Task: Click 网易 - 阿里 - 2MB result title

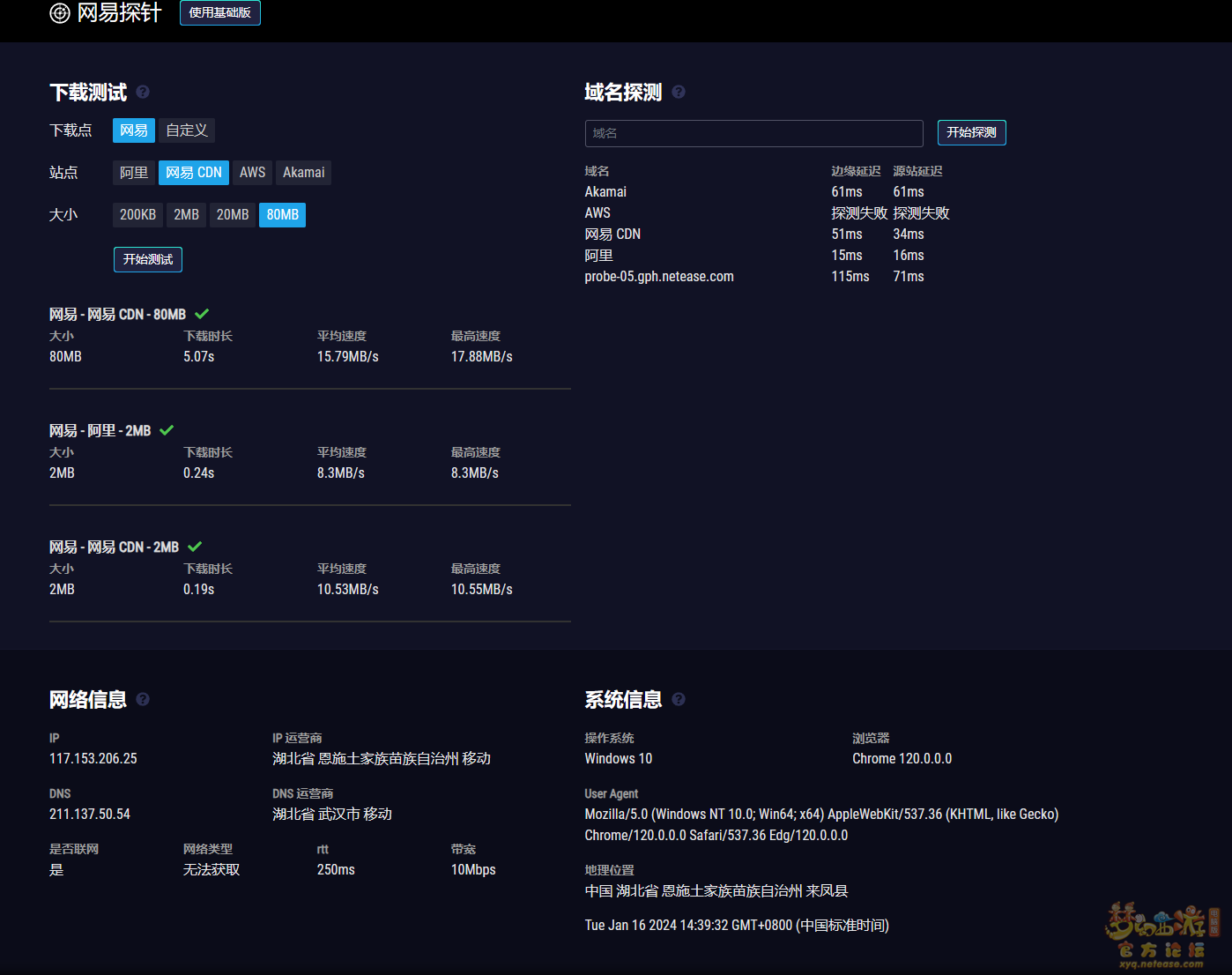Action: (x=100, y=431)
